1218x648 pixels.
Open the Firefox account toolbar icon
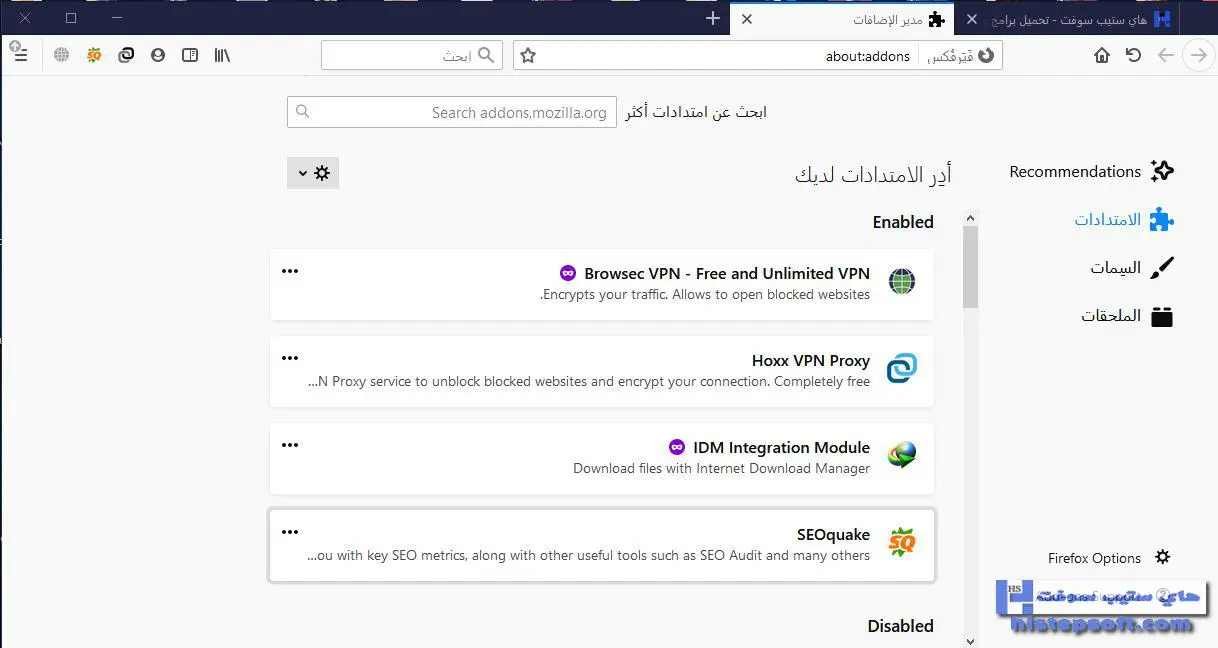click(x=158, y=55)
